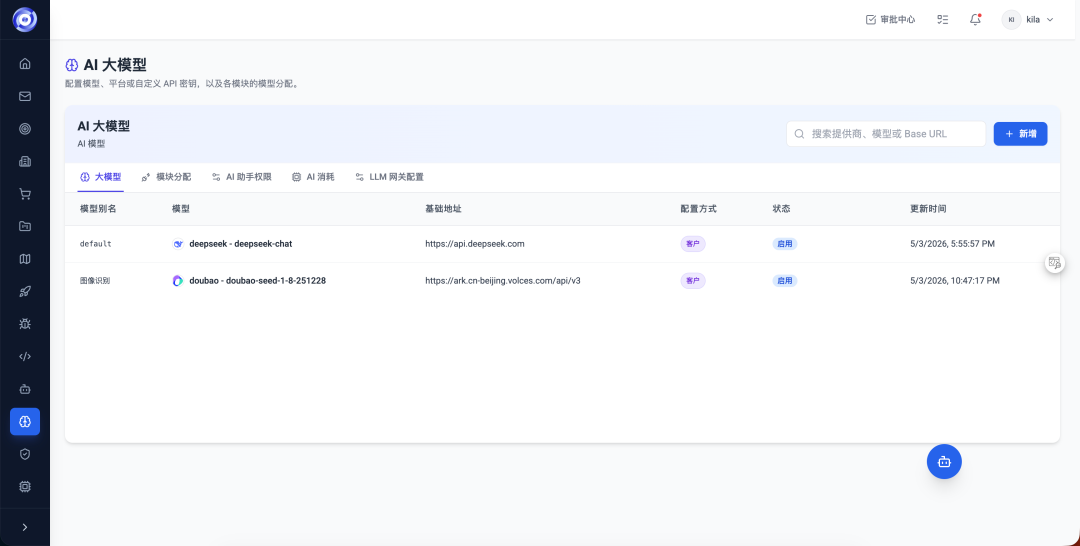Open the mail envelope sidebar icon
Image resolution: width=1080 pixels, height=546 pixels.
(25, 96)
